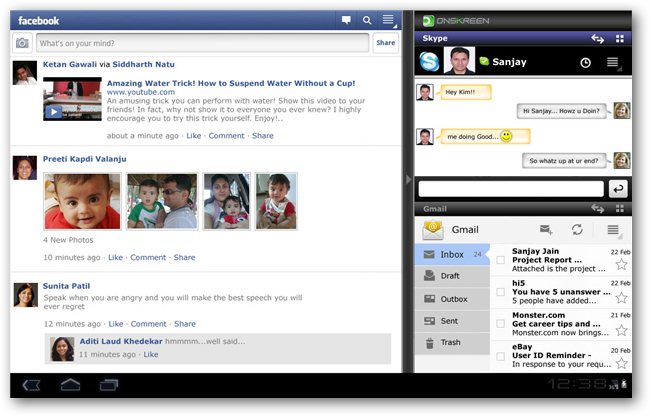Click Share button next to status box
650x416 pixels.
[x=385, y=43]
